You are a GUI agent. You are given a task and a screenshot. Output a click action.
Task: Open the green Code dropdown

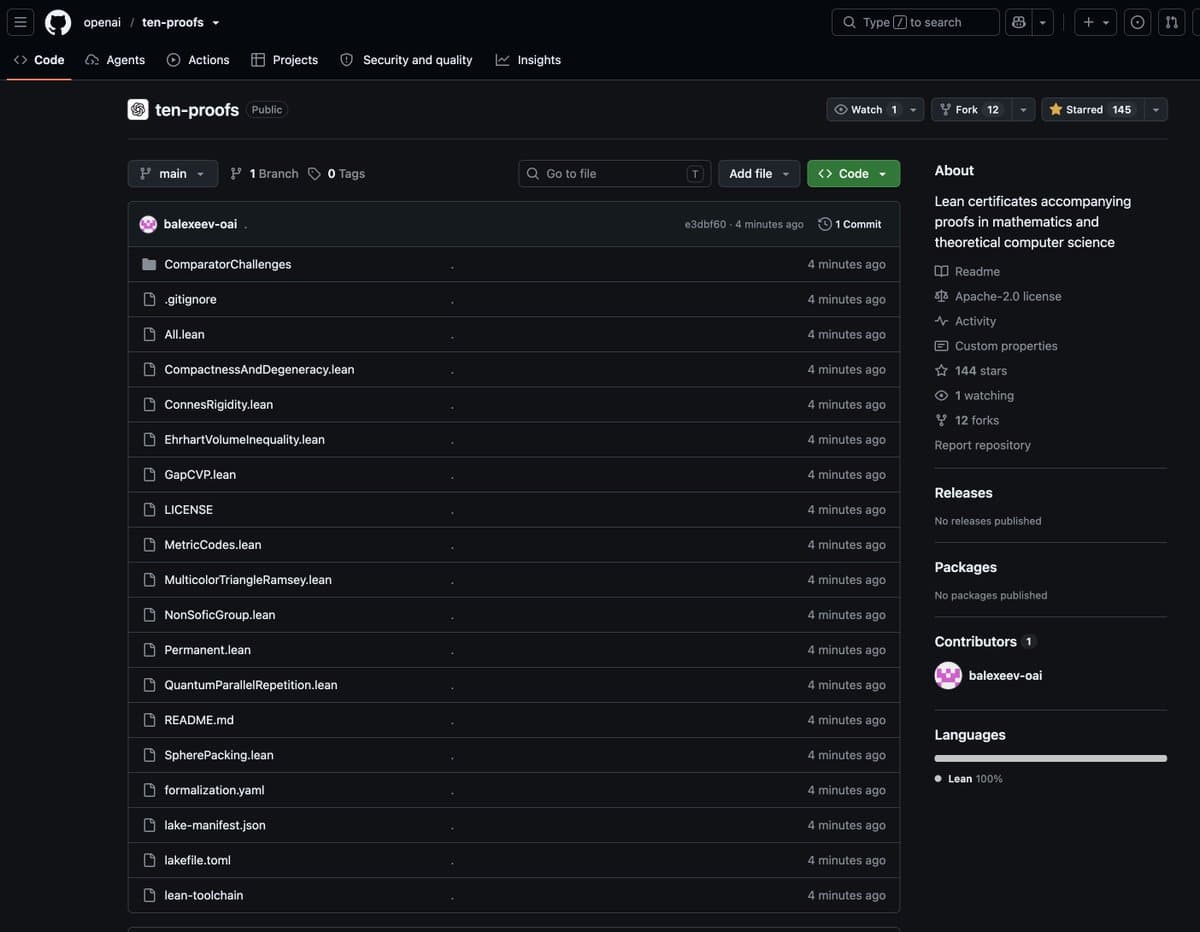click(x=853, y=173)
